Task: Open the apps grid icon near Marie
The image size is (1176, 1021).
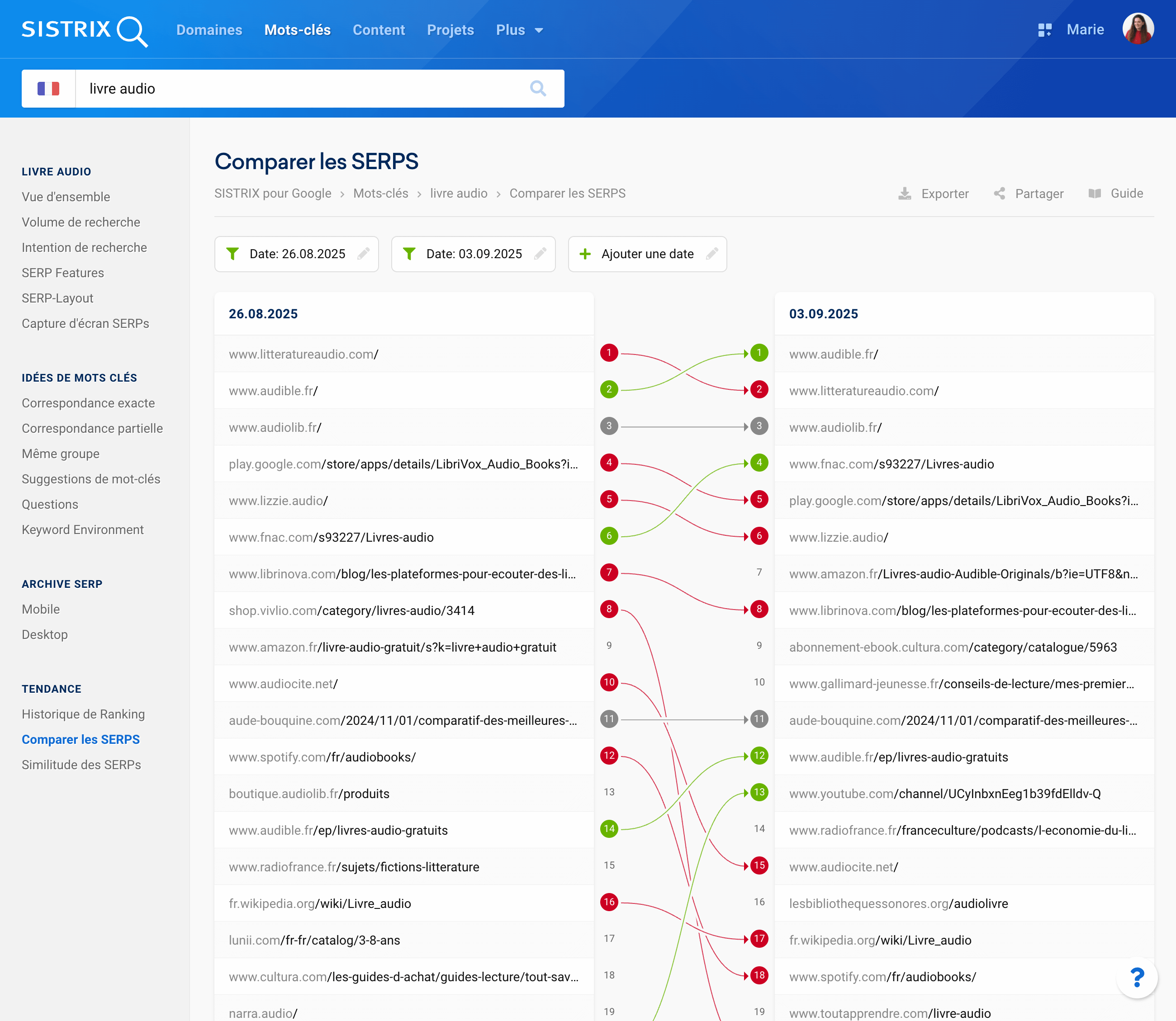Action: click(x=1044, y=30)
